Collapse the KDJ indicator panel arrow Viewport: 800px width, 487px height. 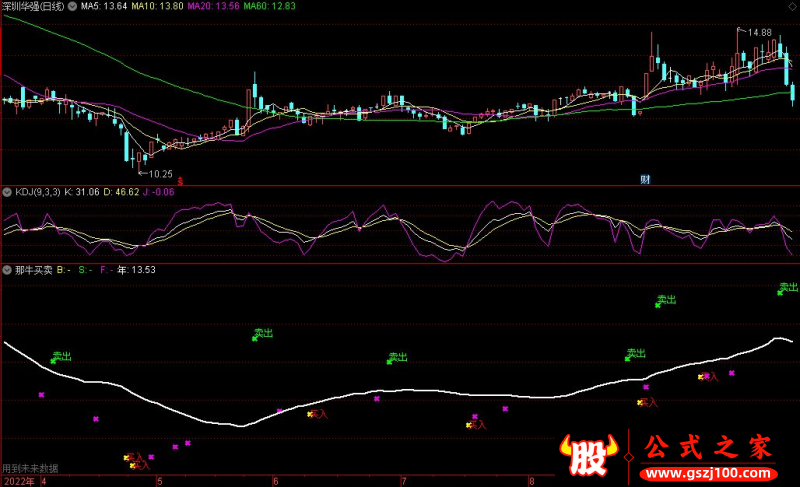pos(6,191)
